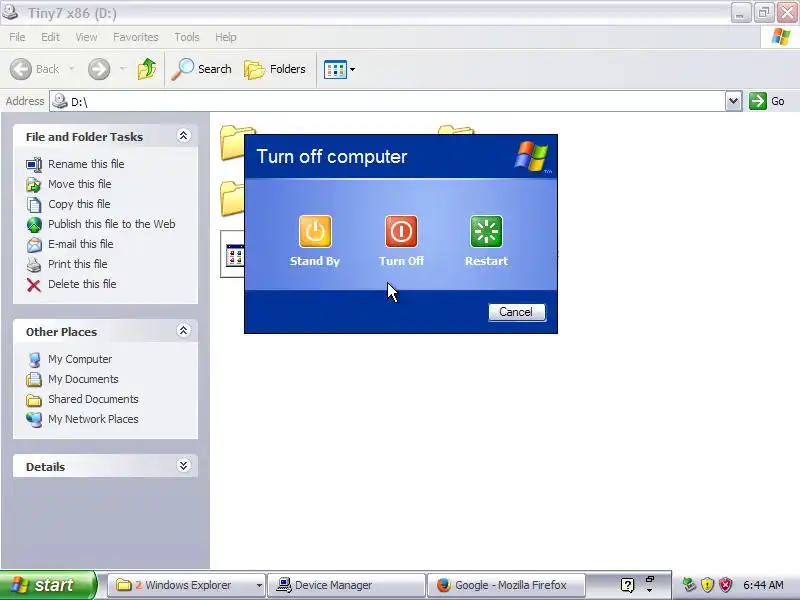Image resolution: width=800 pixels, height=600 pixels.
Task: Open the View menu
Action: point(86,37)
